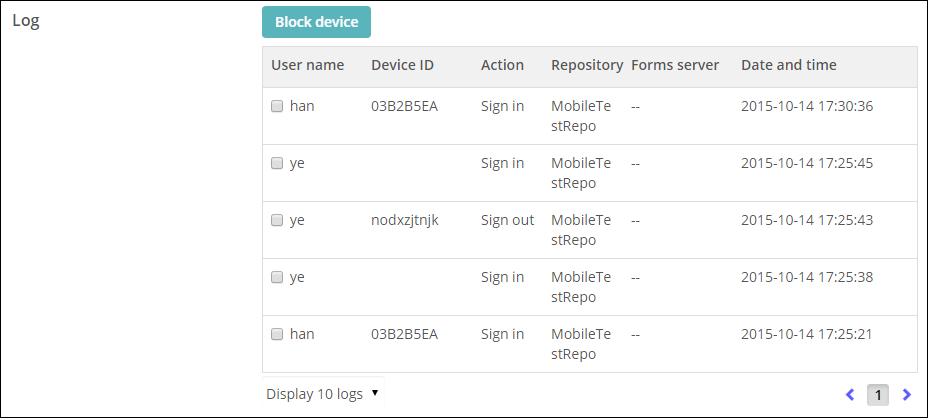Screen dimensions: 928x418
Task: Sort by Device ID column header
Action: [x=402, y=65]
